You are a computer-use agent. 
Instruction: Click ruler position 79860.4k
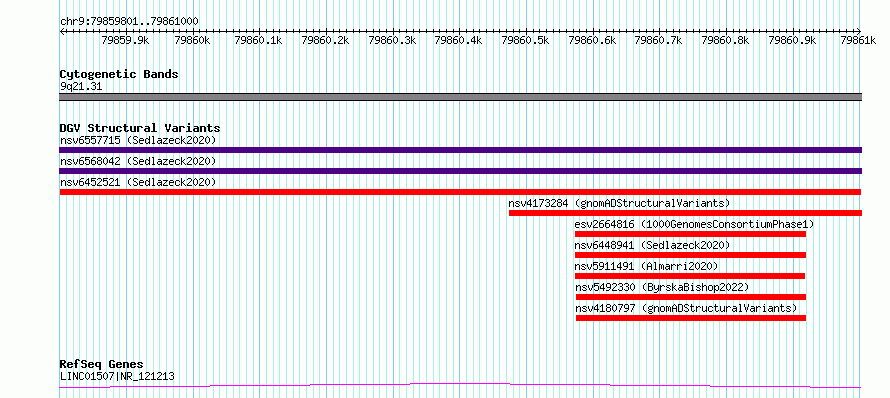[459, 40]
